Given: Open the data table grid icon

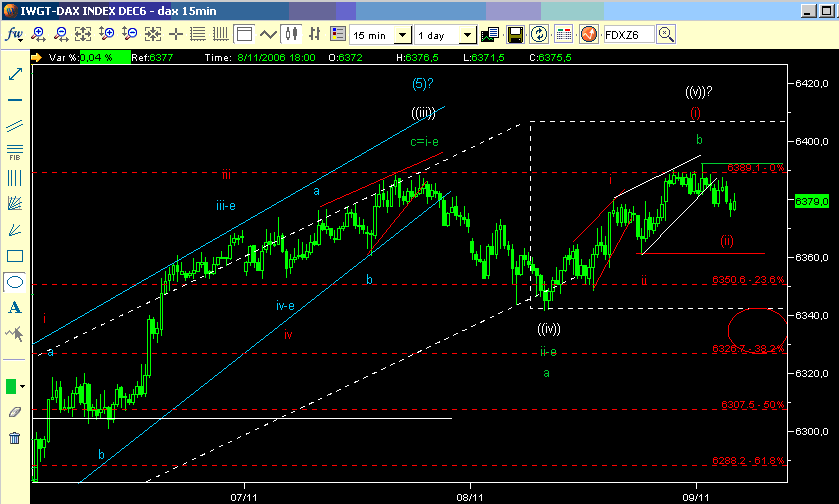Looking at the screenshot, I should (563, 35).
